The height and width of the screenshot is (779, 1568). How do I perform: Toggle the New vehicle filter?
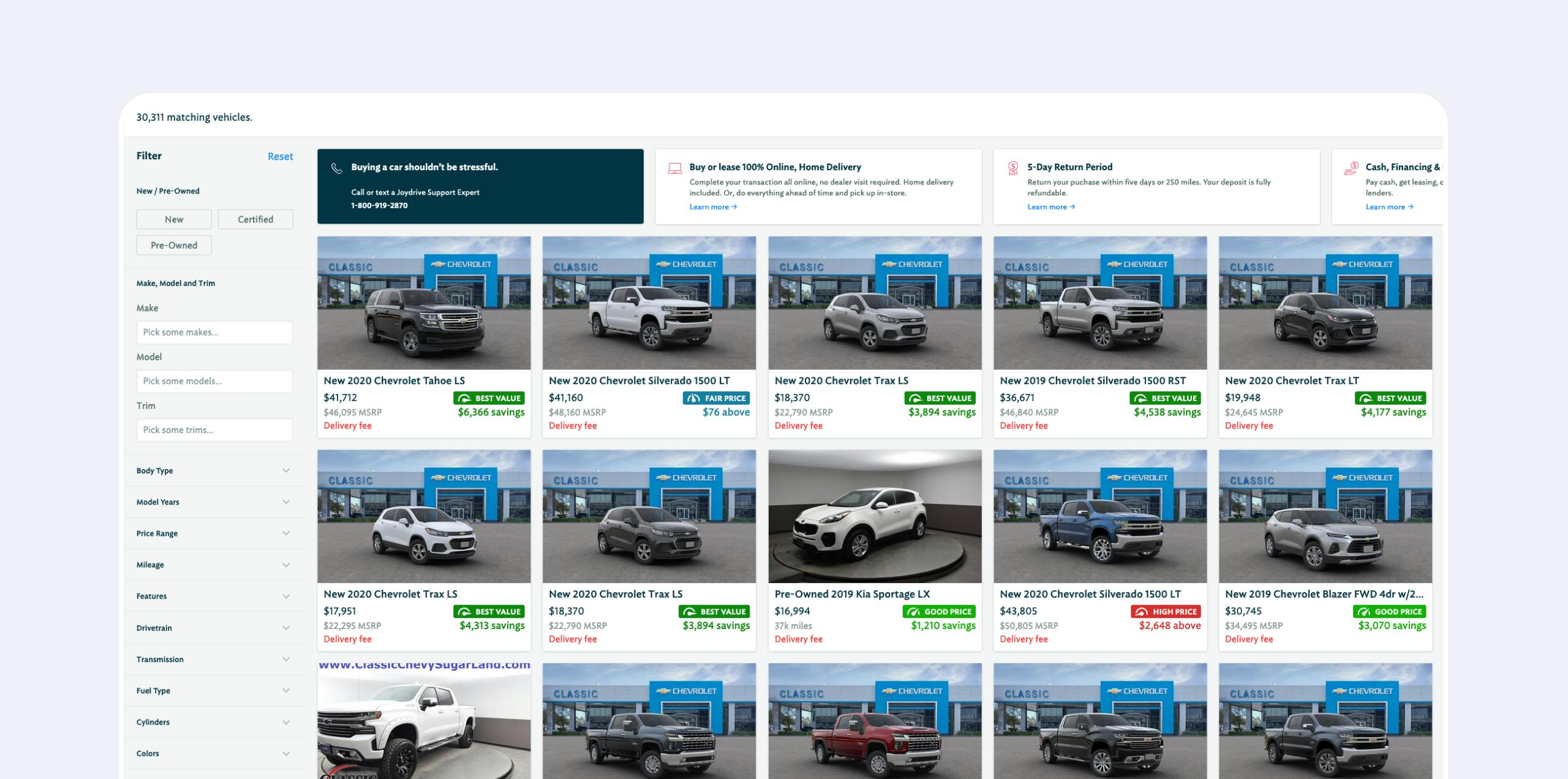174,219
